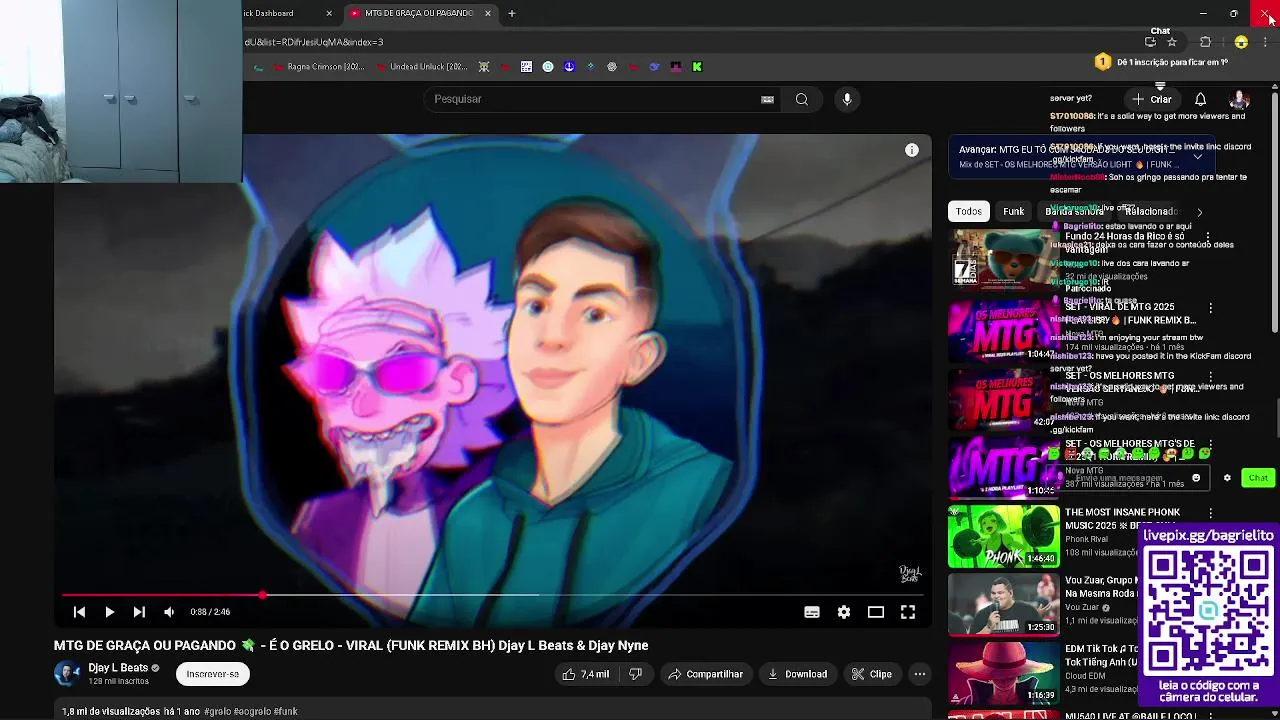Open Chrome three-dot menu

click(1266, 42)
